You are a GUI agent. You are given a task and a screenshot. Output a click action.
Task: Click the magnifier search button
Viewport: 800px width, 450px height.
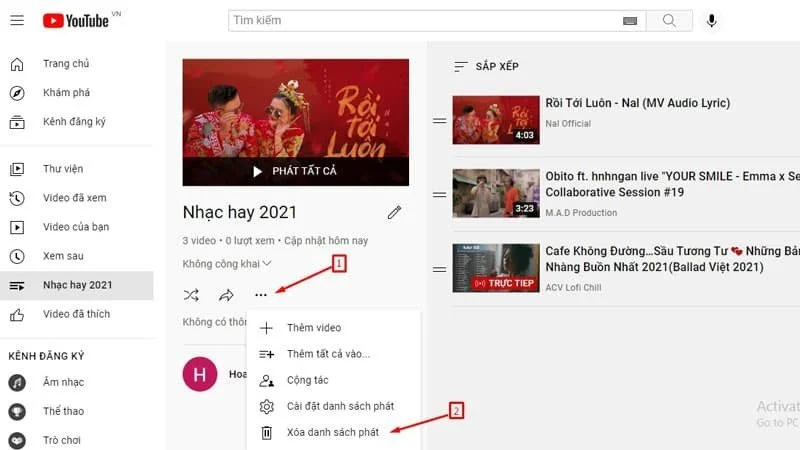(669, 20)
